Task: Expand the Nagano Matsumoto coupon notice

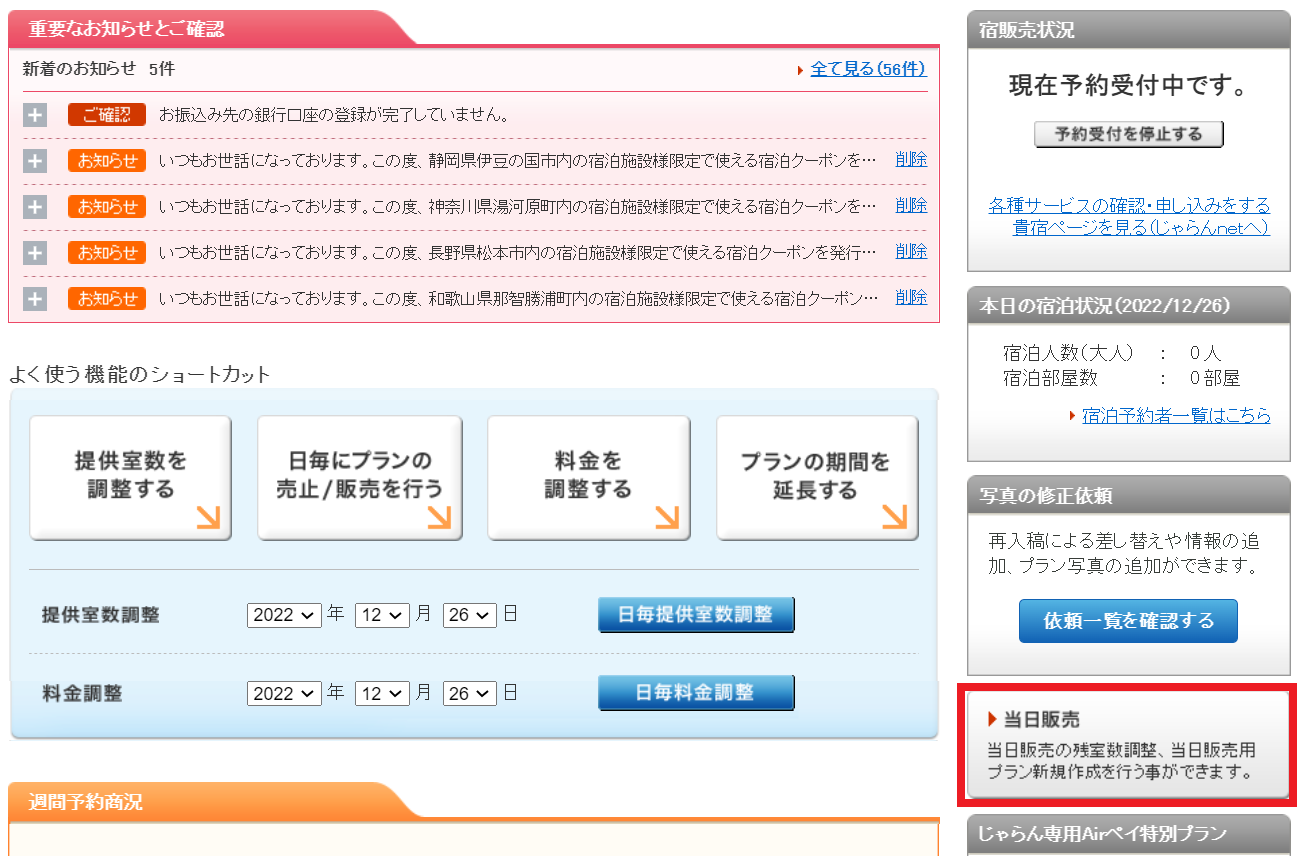Action: click(35, 253)
